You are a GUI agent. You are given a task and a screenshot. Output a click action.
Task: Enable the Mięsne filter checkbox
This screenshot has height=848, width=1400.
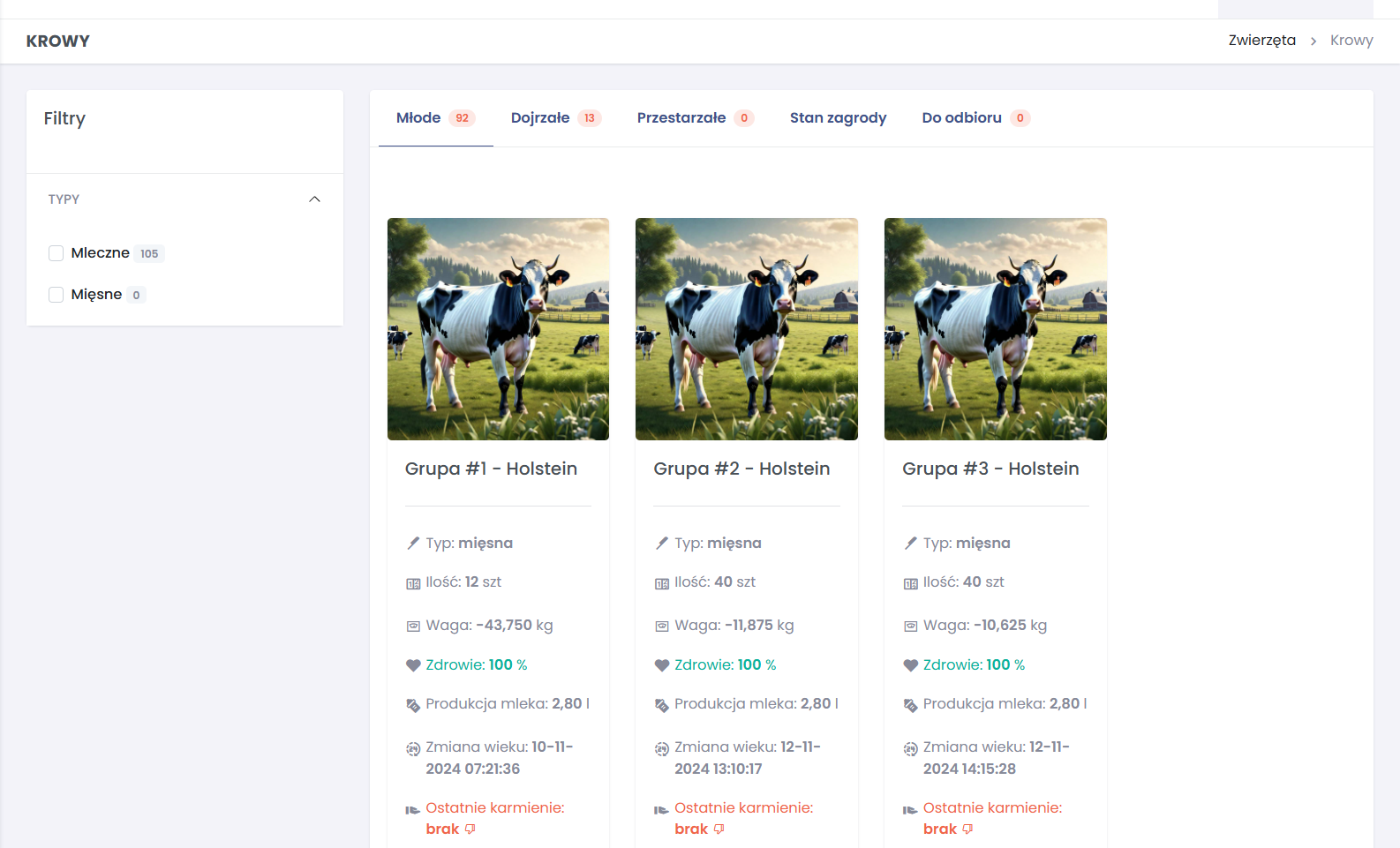point(56,295)
